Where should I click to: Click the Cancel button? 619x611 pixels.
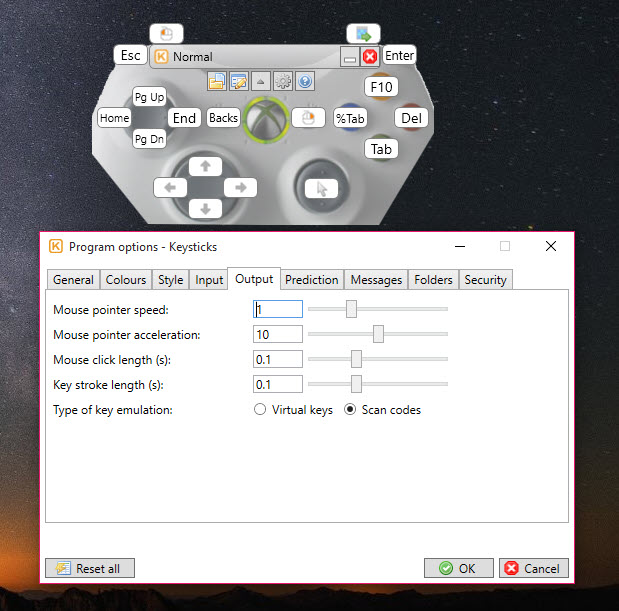click(534, 568)
